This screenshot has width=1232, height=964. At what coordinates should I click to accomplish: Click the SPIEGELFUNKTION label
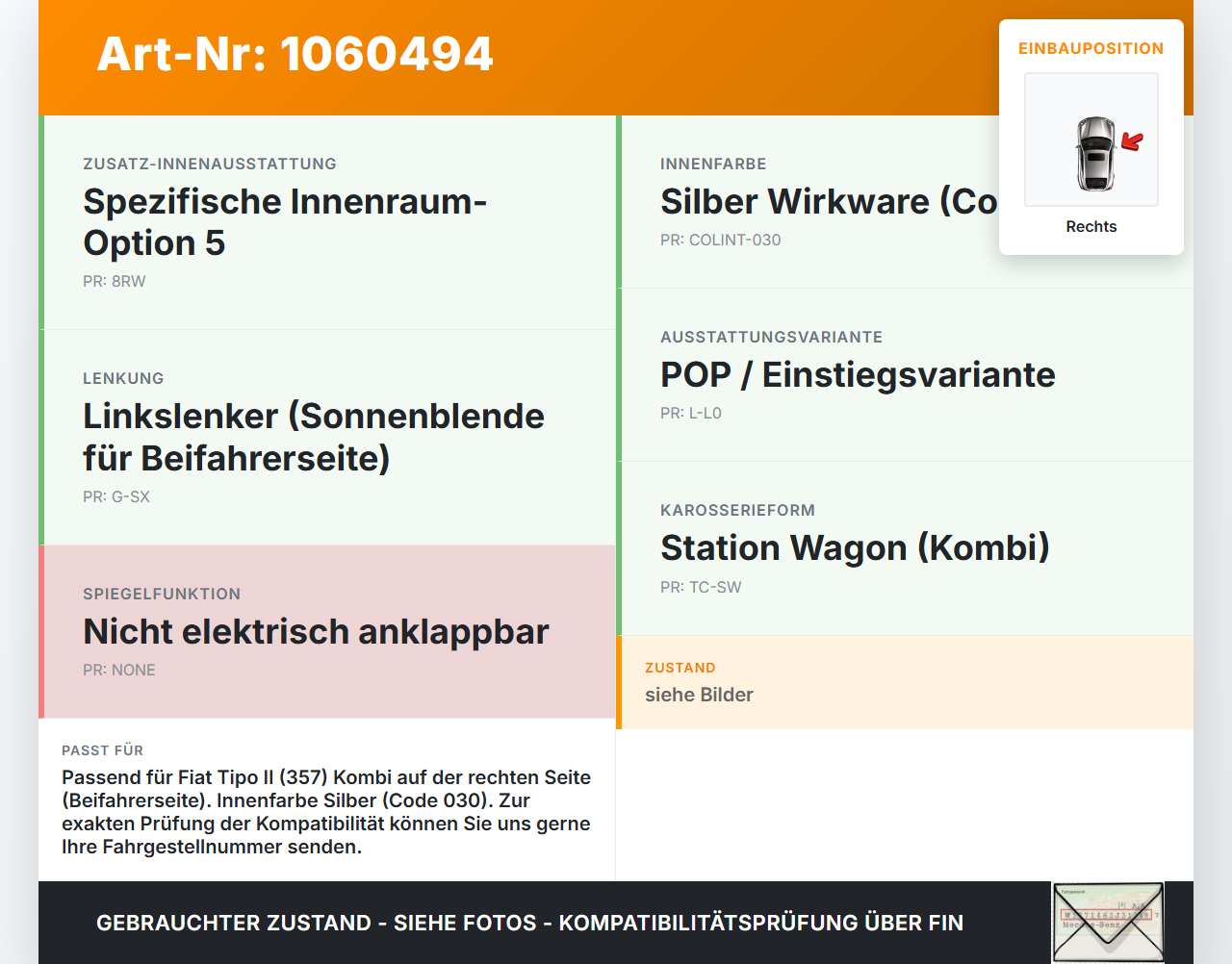coord(162,594)
